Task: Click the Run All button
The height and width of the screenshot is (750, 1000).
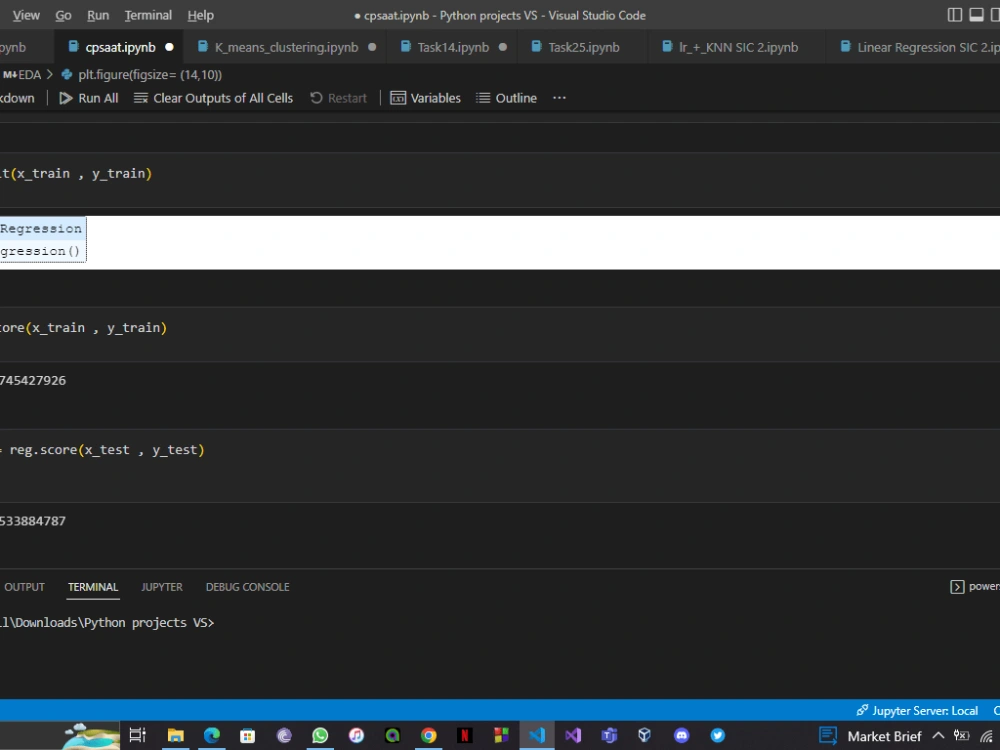Action: point(89,98)
